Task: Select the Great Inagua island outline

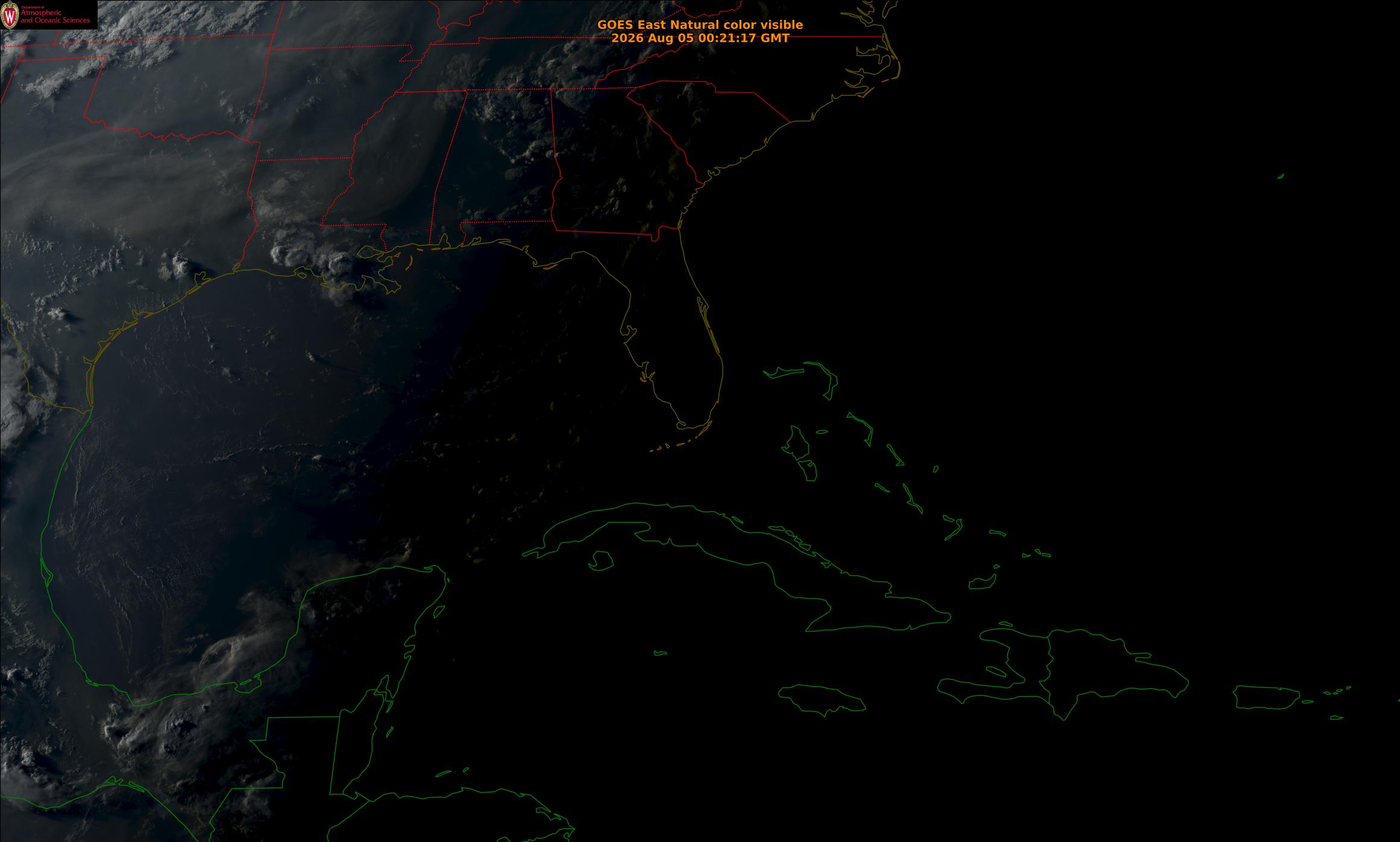Action: click(x=981, y=582)
